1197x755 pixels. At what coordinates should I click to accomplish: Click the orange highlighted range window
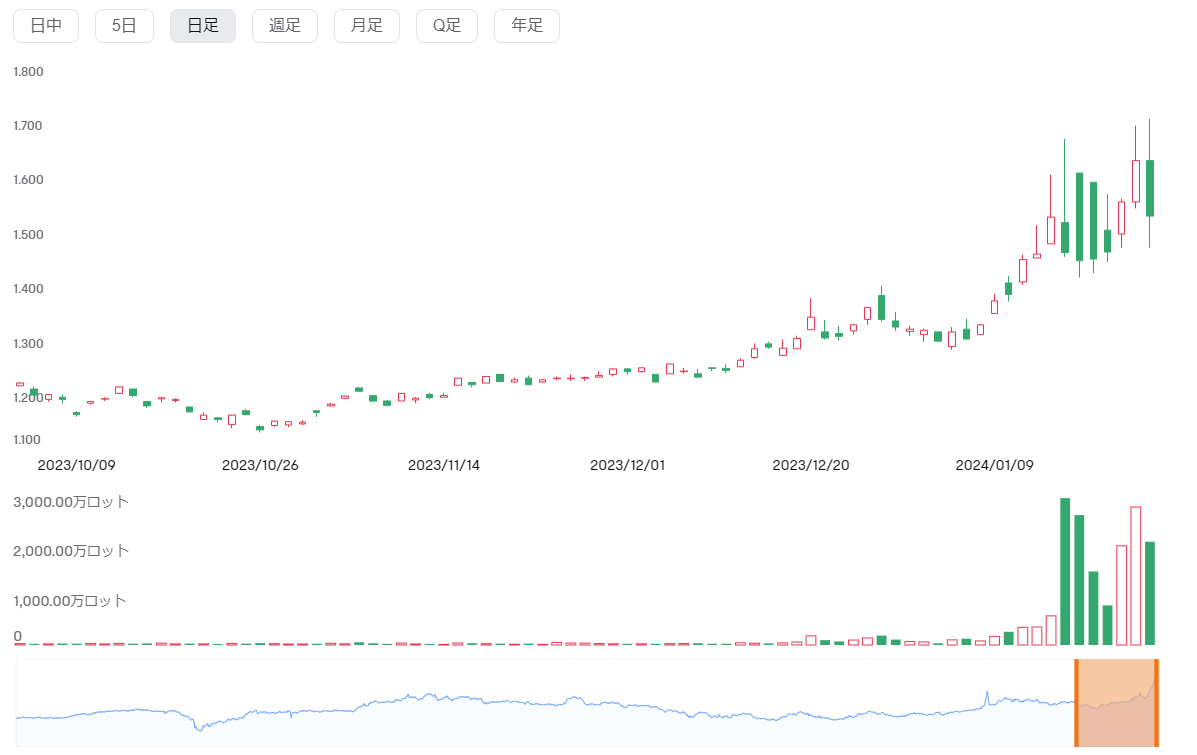[1116, 703]
